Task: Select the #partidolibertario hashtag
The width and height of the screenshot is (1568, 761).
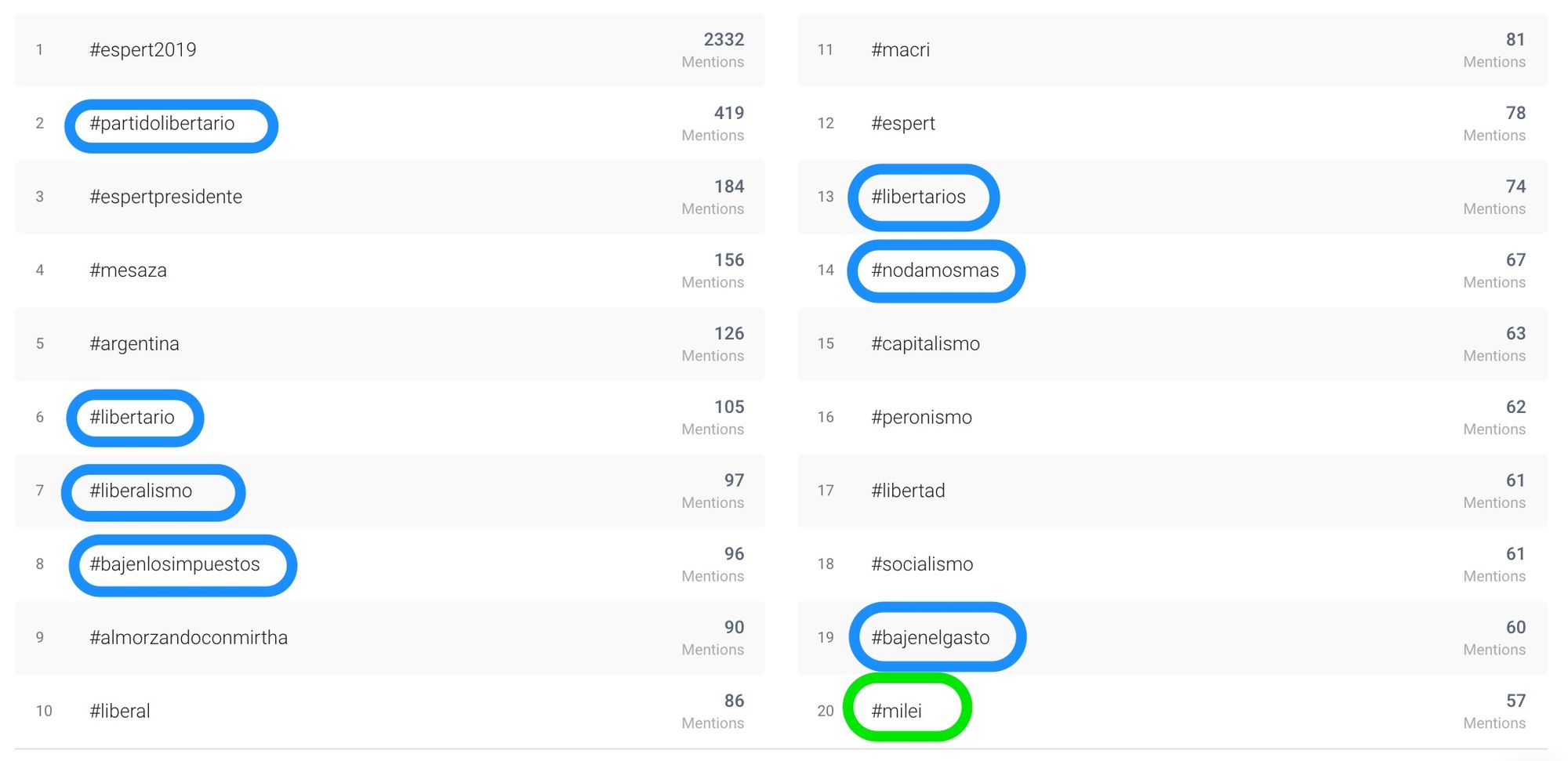Action: click(162, 124)
